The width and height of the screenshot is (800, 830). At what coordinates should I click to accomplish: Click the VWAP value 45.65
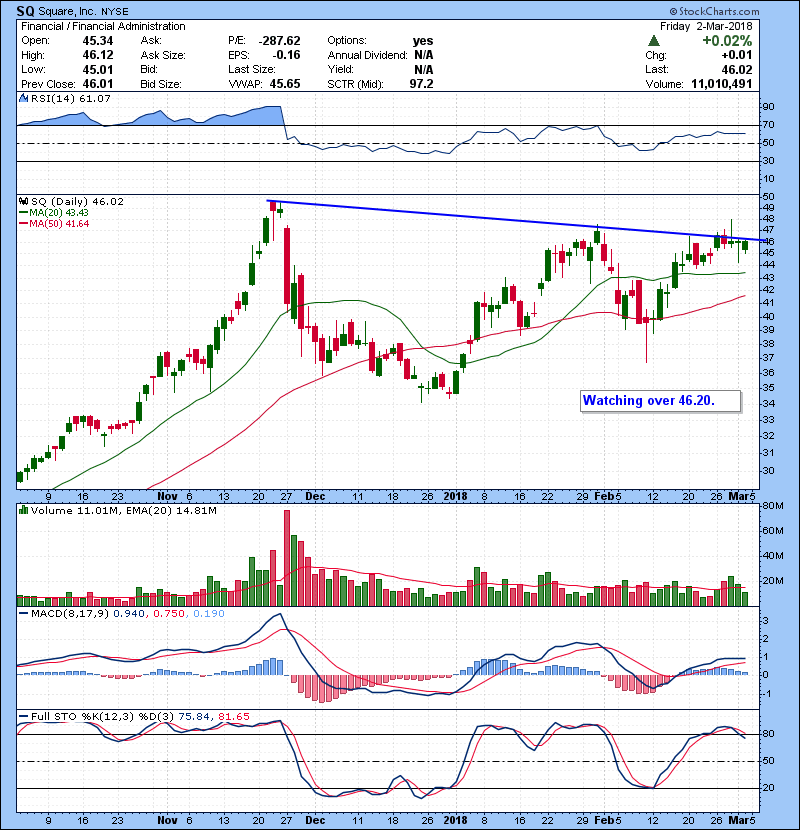[285, 84]
